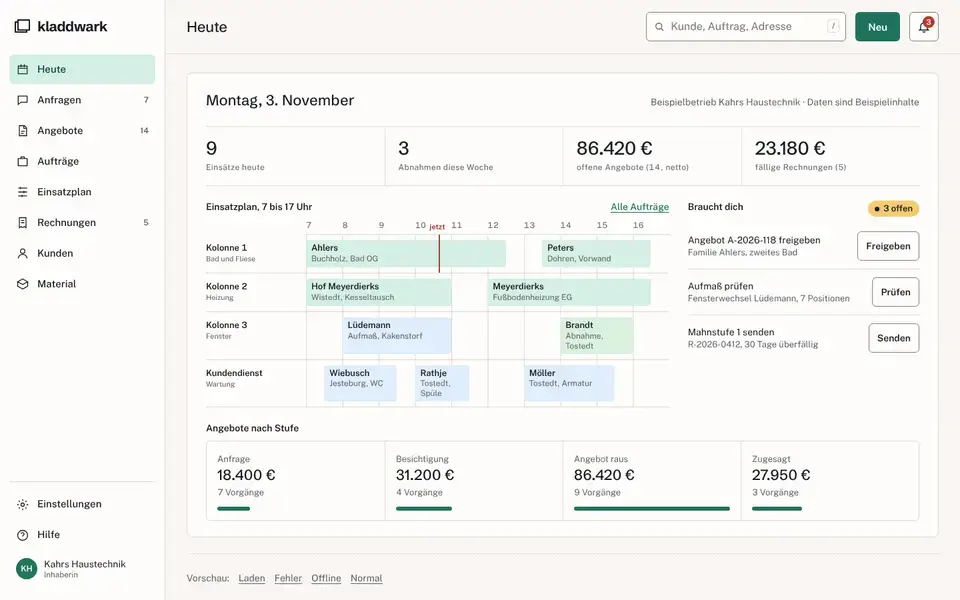Select the Brandt Abnahme appointment block
Viewport: 960px width, 600px height.
click(x=597, y=336)
